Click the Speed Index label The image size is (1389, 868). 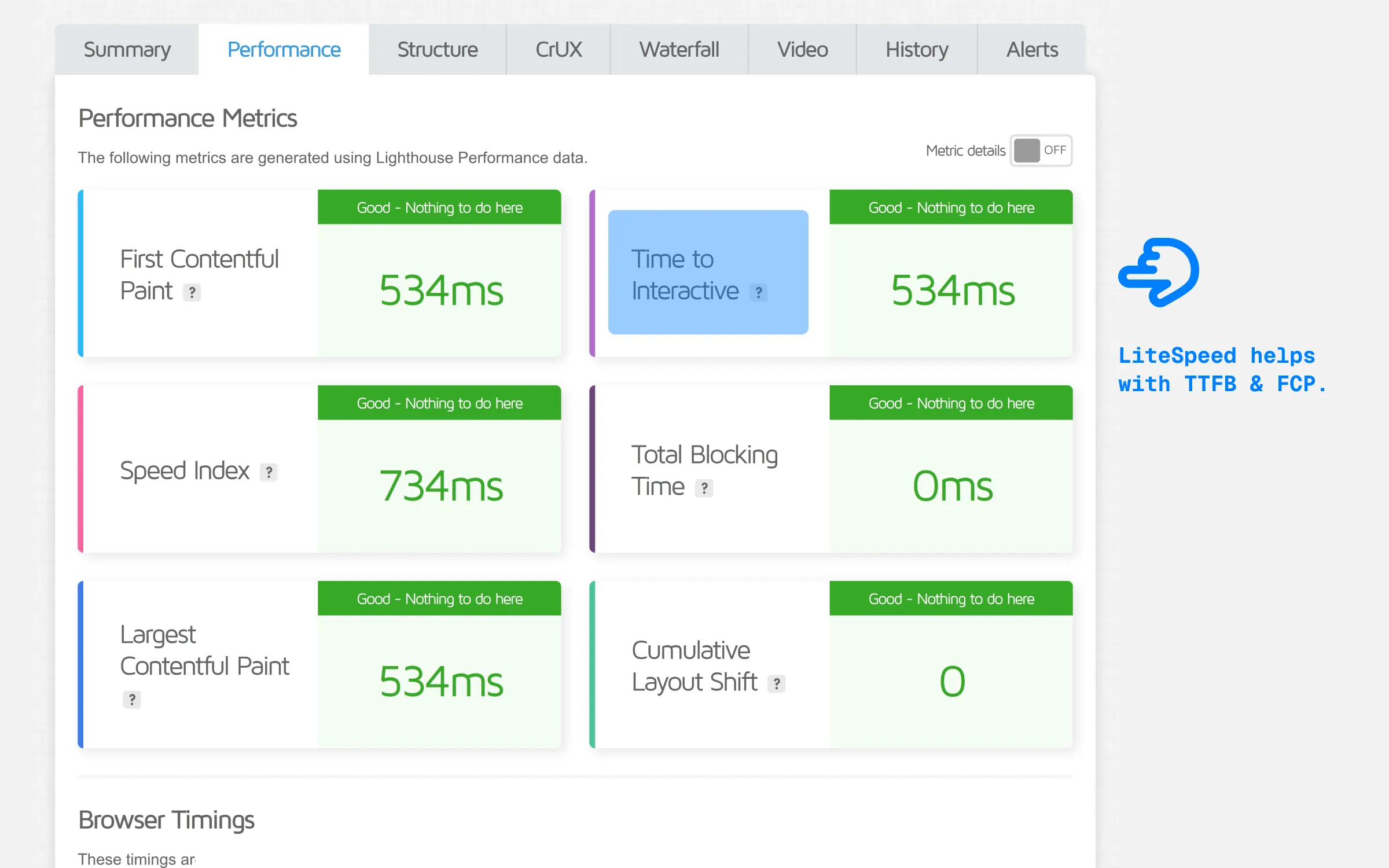pos(185,470)
